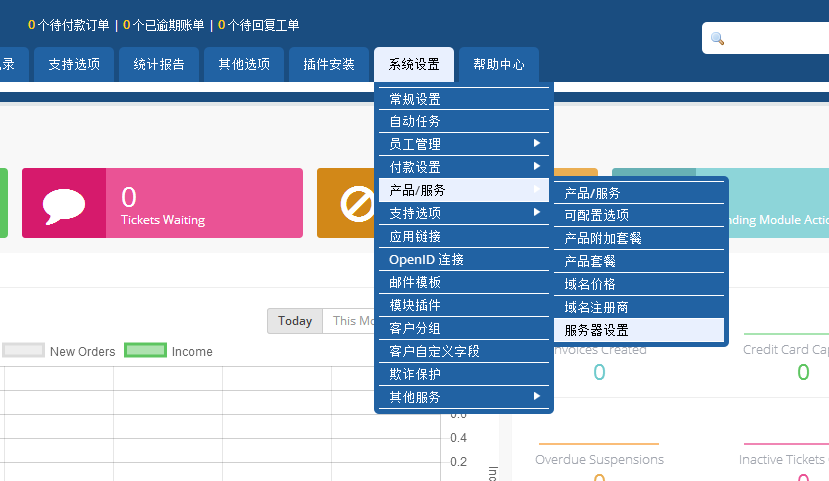829x481 pixels.
Task: Open the 支持选项 tab in top navigation
Action: tap(74, 64)
